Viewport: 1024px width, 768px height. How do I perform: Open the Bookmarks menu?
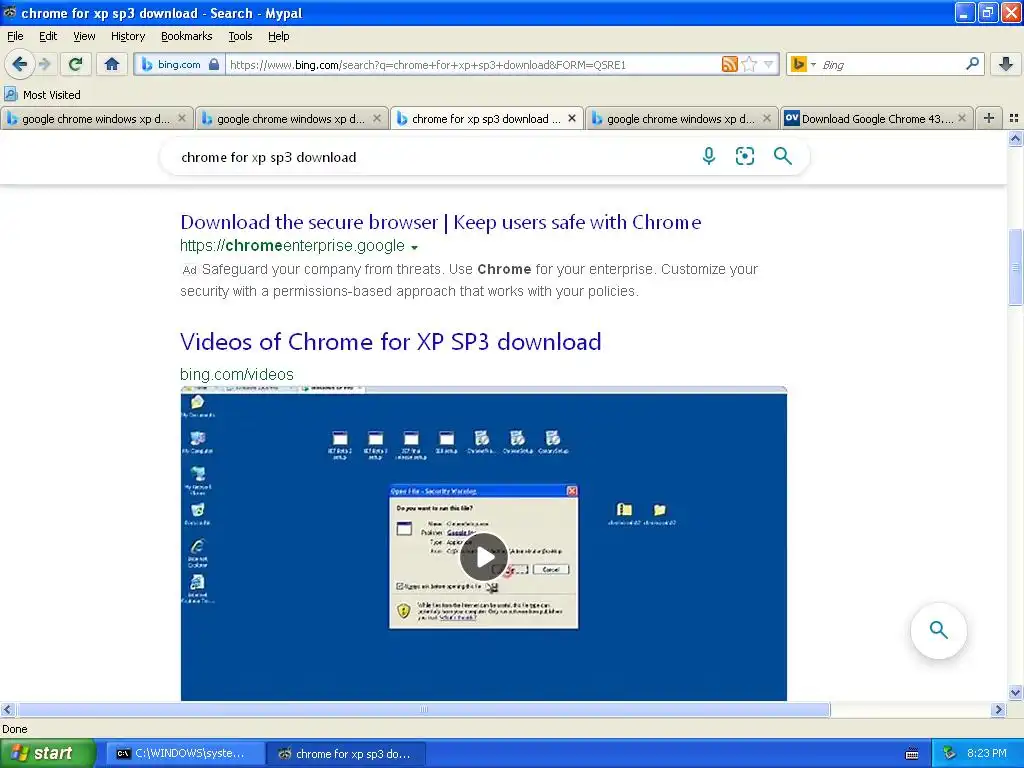186,36
